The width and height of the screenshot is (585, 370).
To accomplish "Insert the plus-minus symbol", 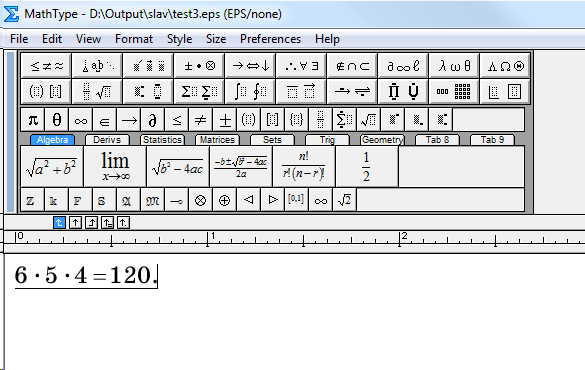I will 225,120.
